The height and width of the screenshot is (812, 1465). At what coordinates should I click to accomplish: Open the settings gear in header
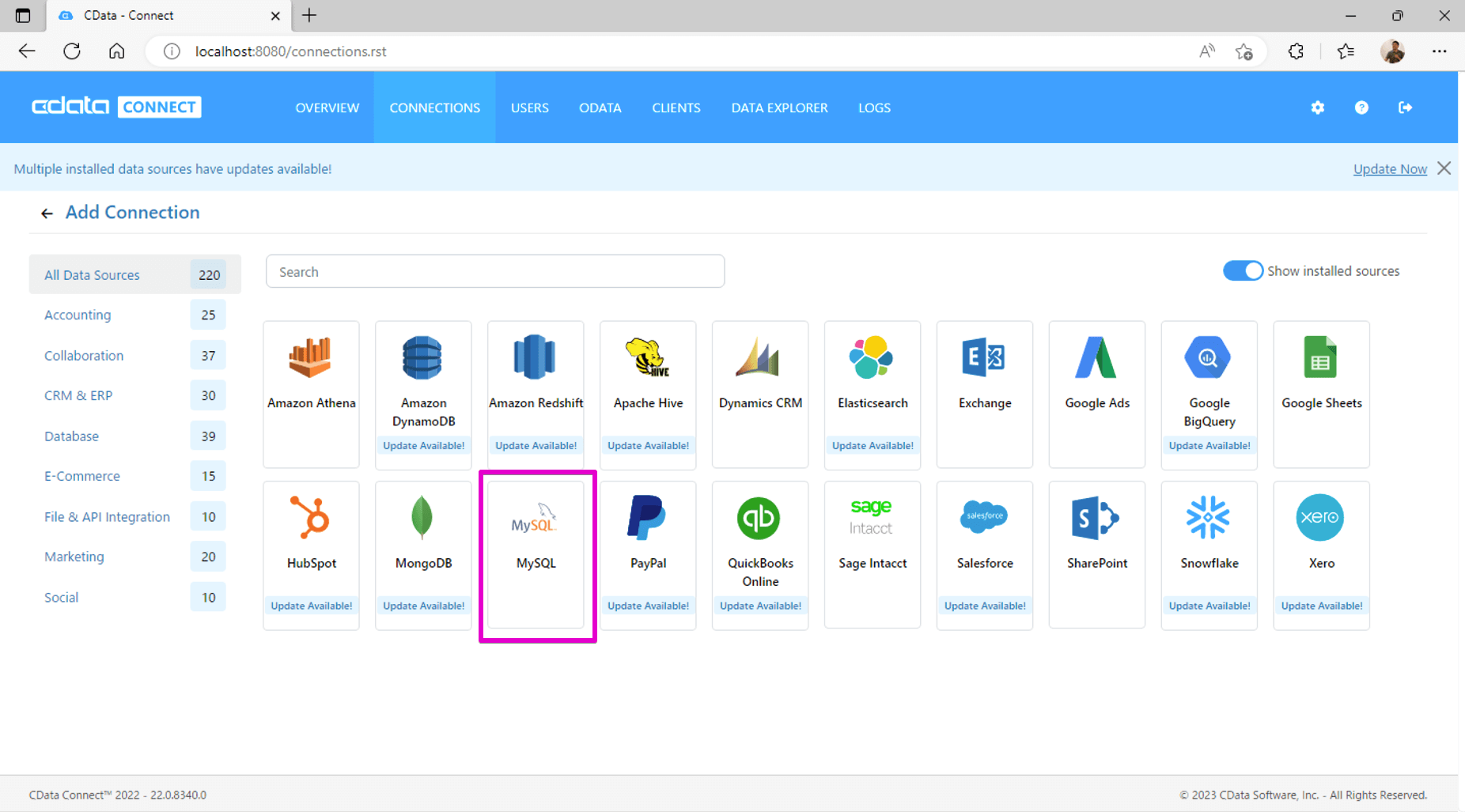1317,108
